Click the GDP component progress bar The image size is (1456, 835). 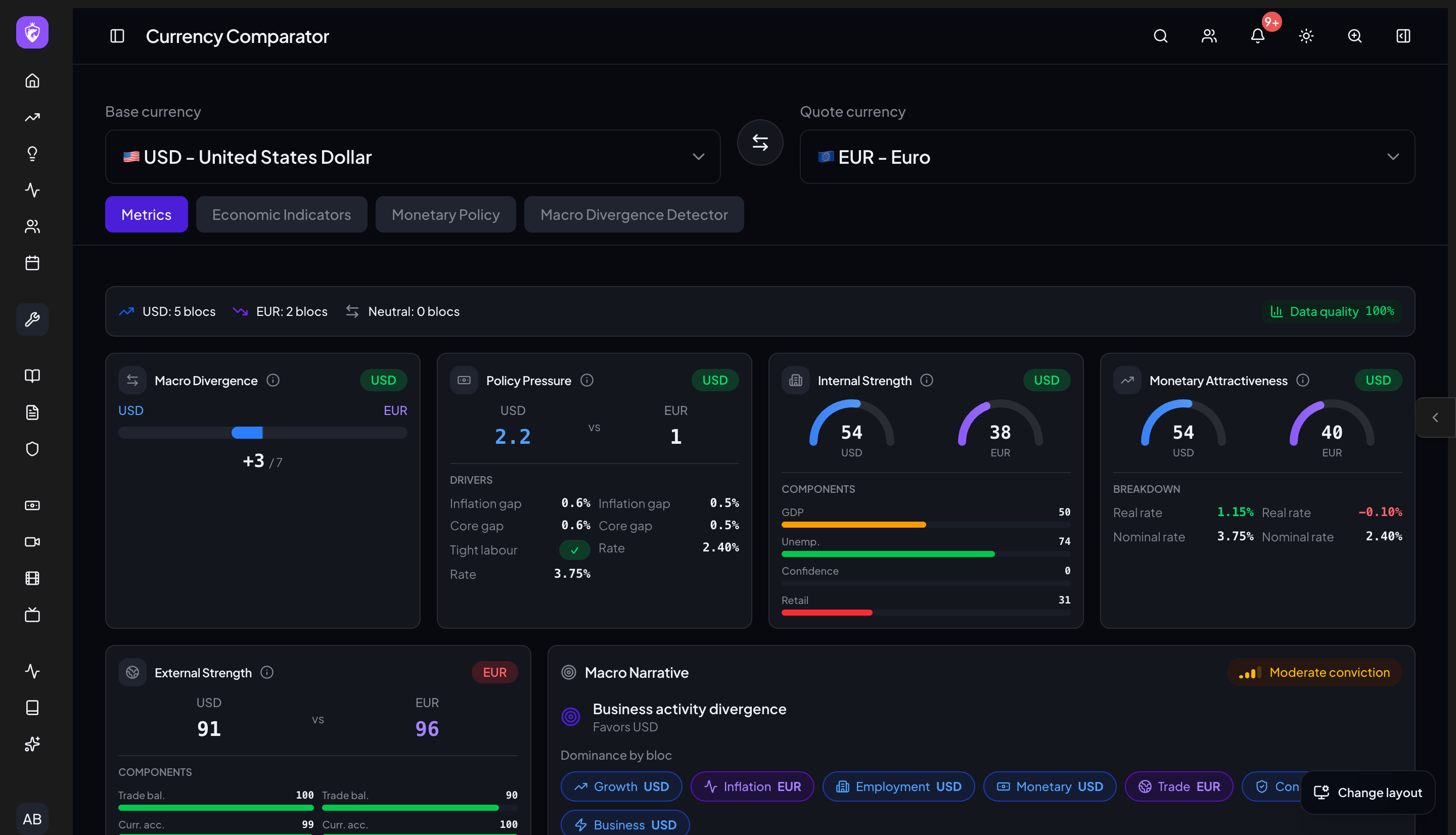pos(926,525)
